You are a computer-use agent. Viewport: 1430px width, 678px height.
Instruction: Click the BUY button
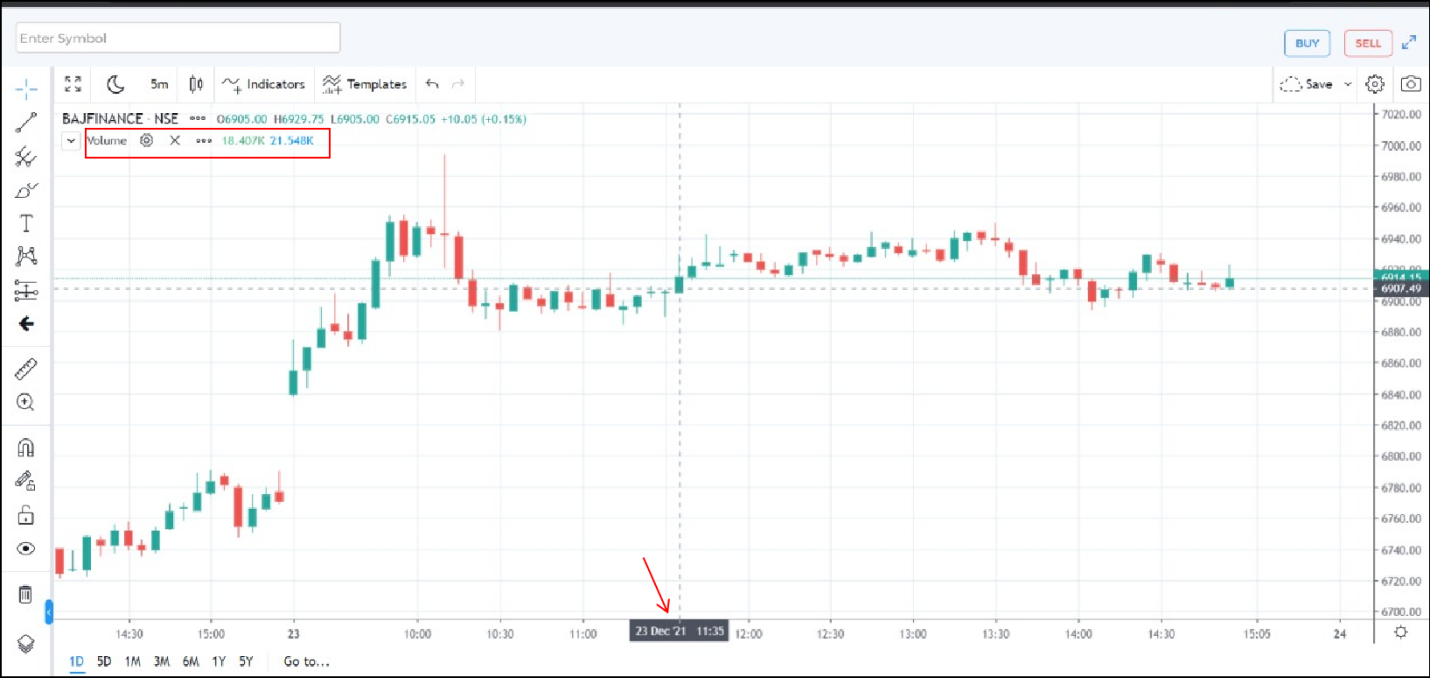(1307, 43)
